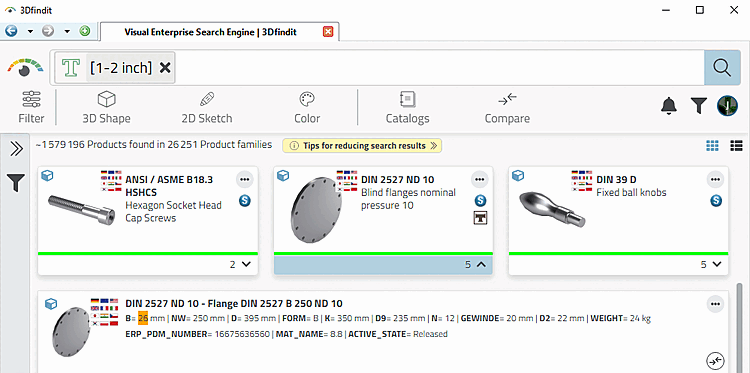
Task: Click the Compare parts tool
Action: pos(507,109)
